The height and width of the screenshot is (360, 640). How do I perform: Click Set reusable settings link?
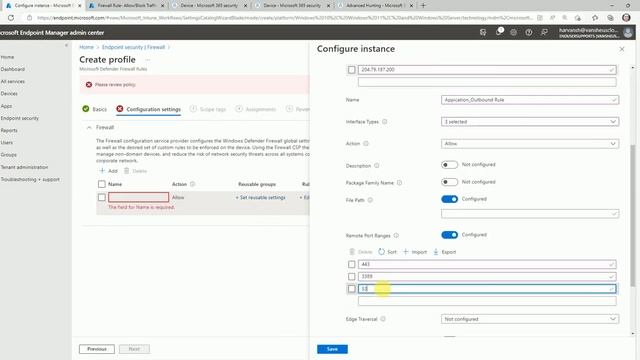(x=260, y=198)
